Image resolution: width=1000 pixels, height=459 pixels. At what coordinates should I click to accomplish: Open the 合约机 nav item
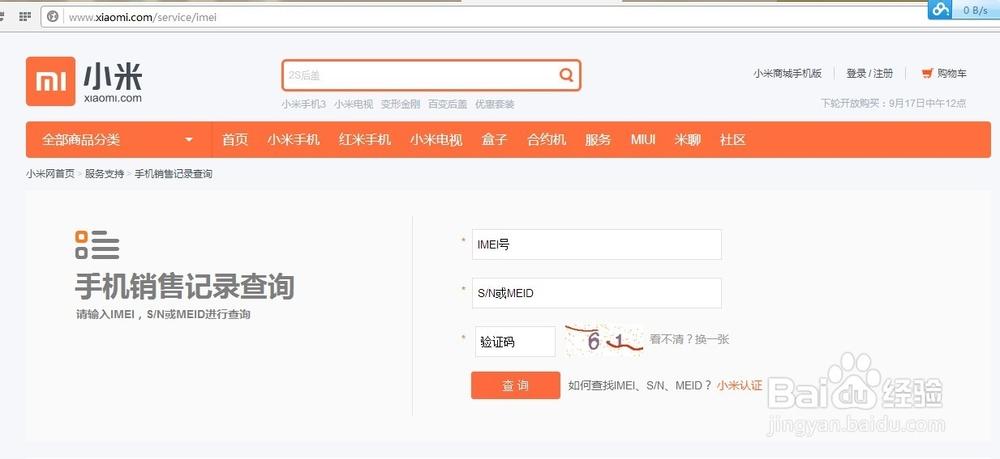pyautogui.click(x=547, y=140)
